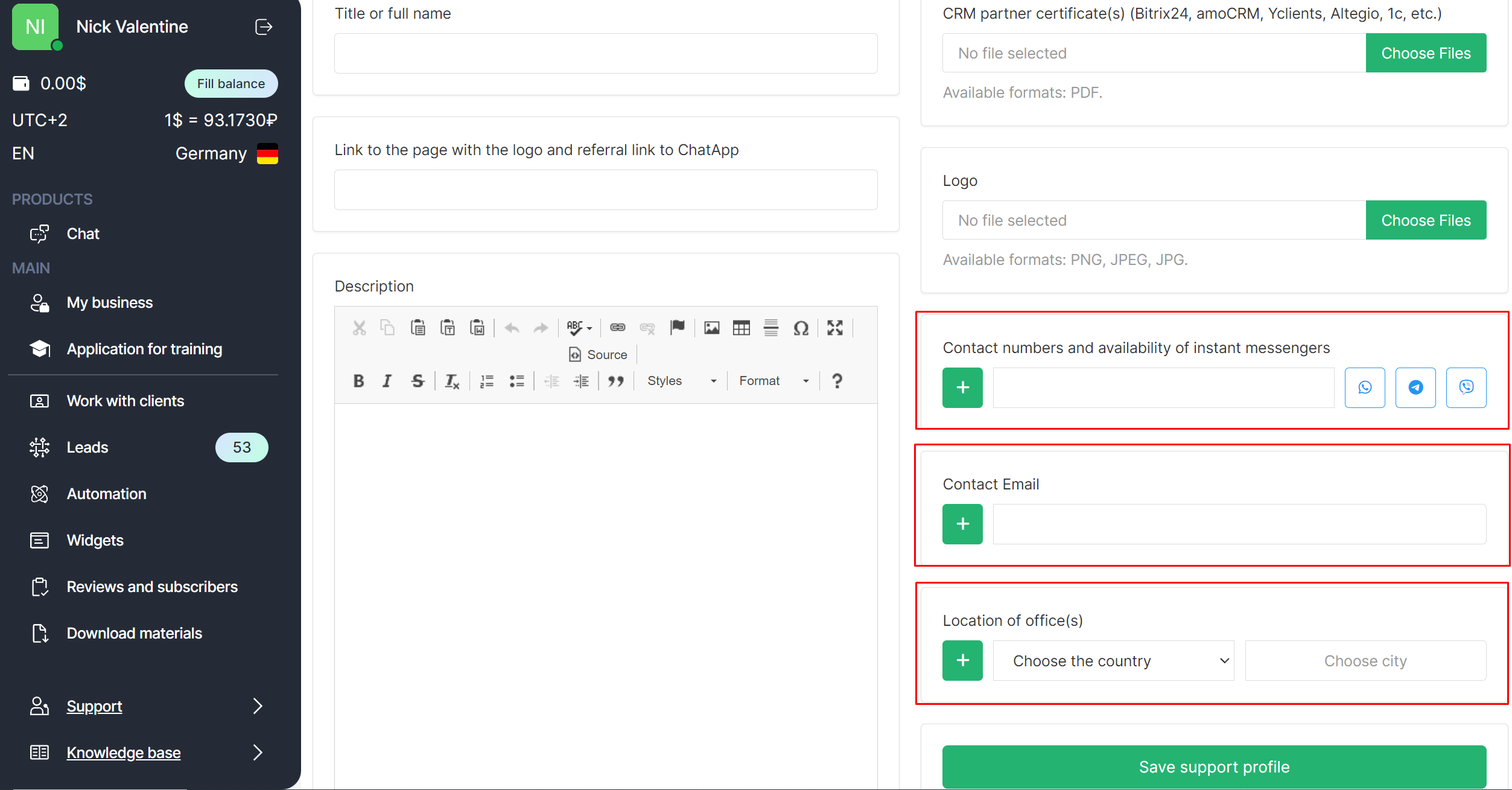The width and height of the screenshot is (1512, 790).
Task: Click Save support profile button
Action: point(1214,766)
